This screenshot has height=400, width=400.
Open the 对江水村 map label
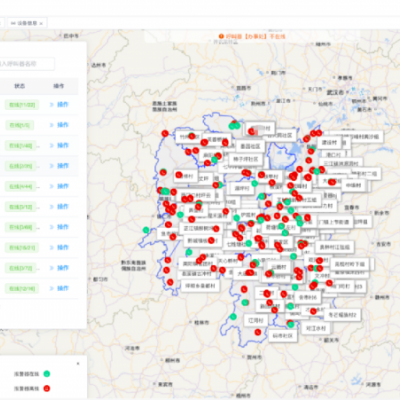316,328
